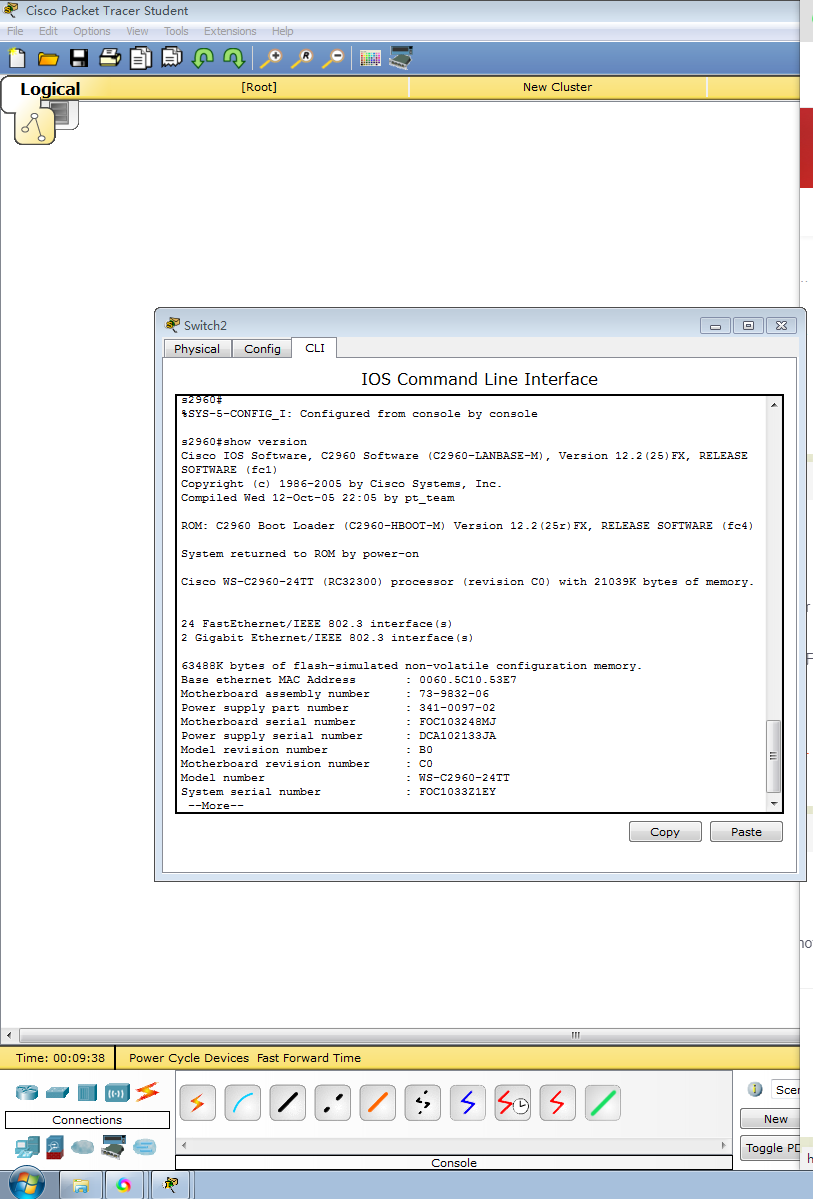Choose copper straight-through cable
The width and height of the screenshot is (813, 1199).
[x=288, y=1103]
